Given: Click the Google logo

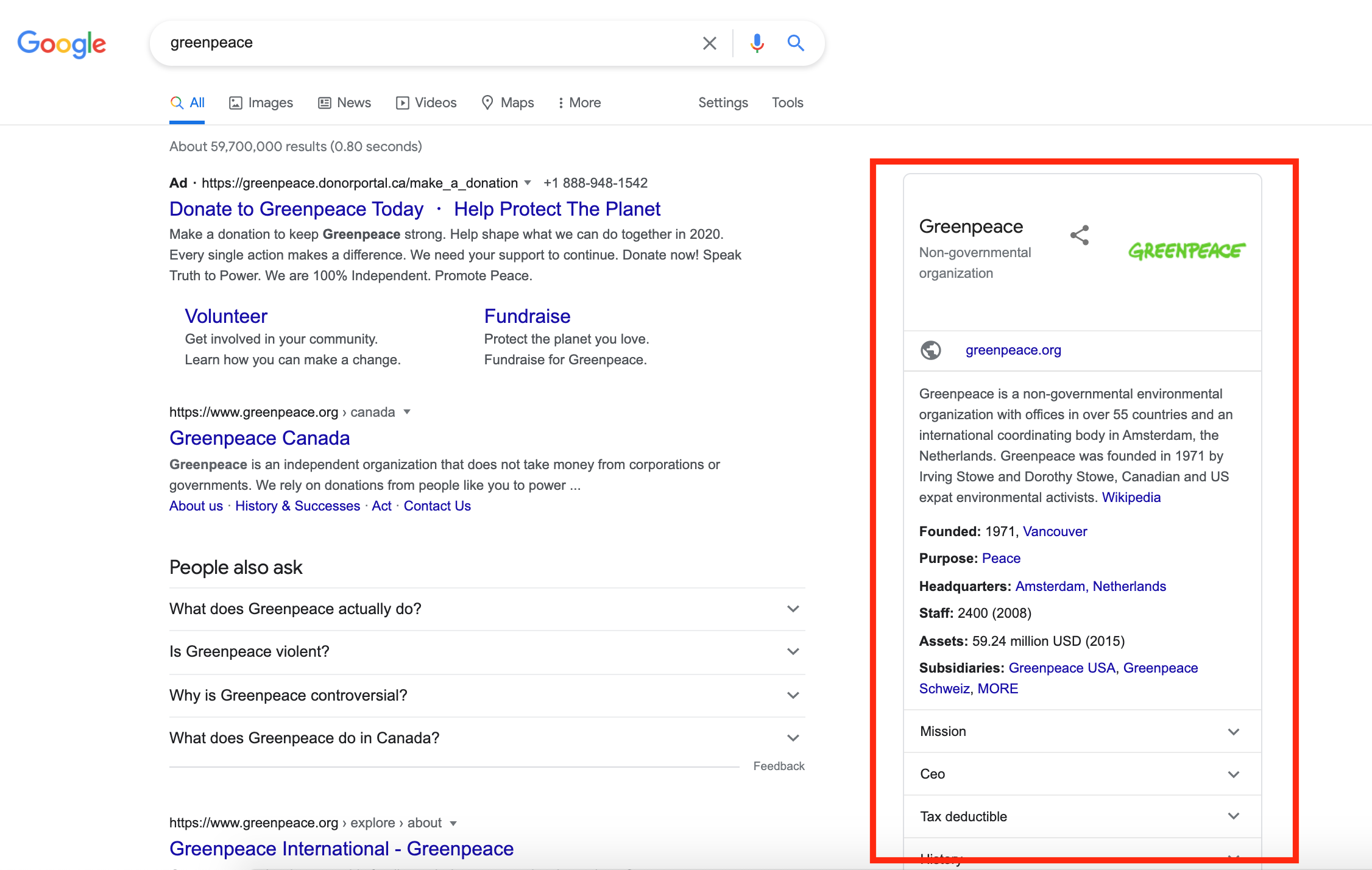Looking at the screenshot, I should (62, 43).
